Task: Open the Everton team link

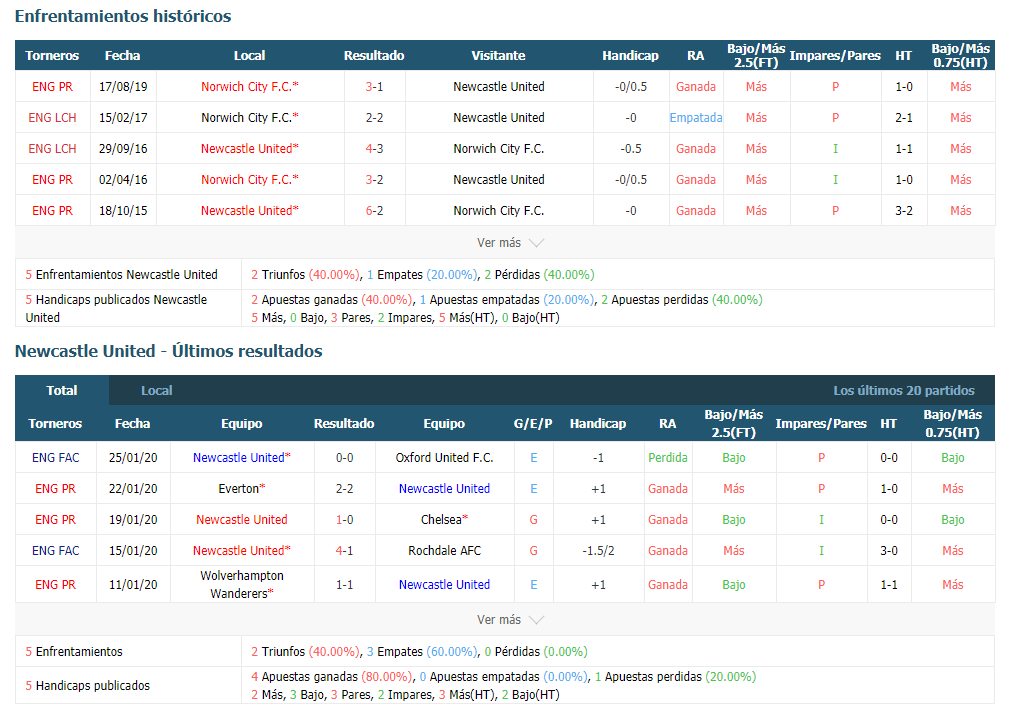Action: pyautogui.click(x=241, y=489)
